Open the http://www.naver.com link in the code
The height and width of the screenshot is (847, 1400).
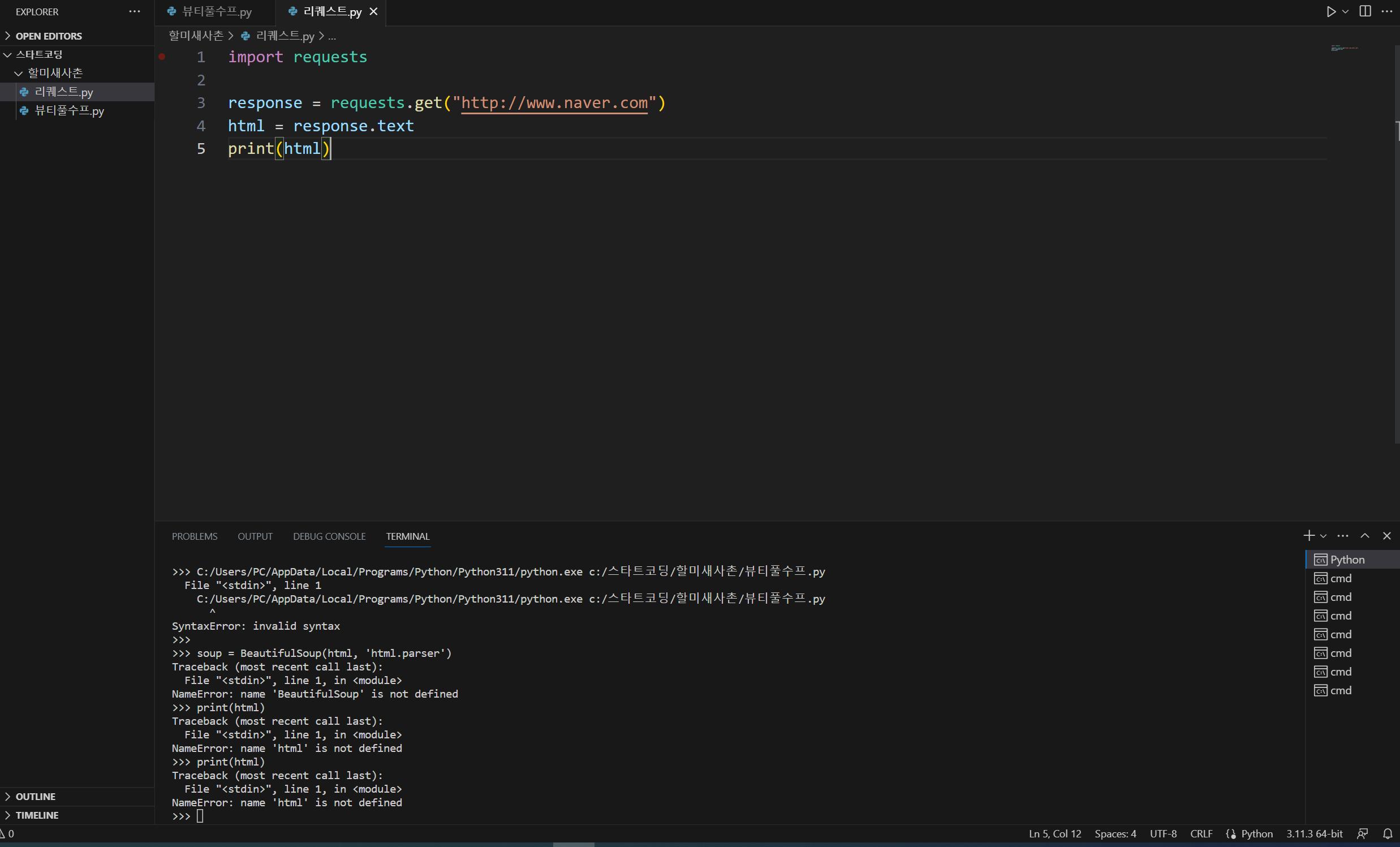pos(554,103)
